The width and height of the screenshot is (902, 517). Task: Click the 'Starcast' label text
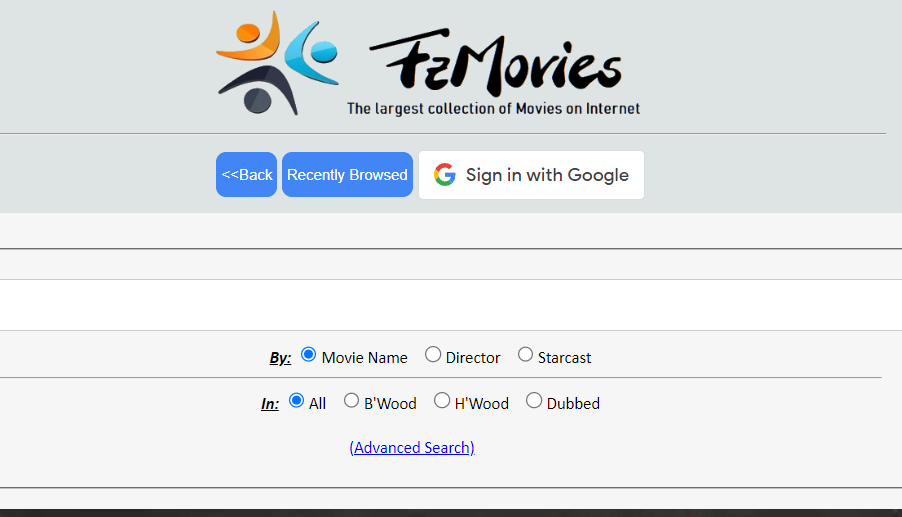click(564, 358)
